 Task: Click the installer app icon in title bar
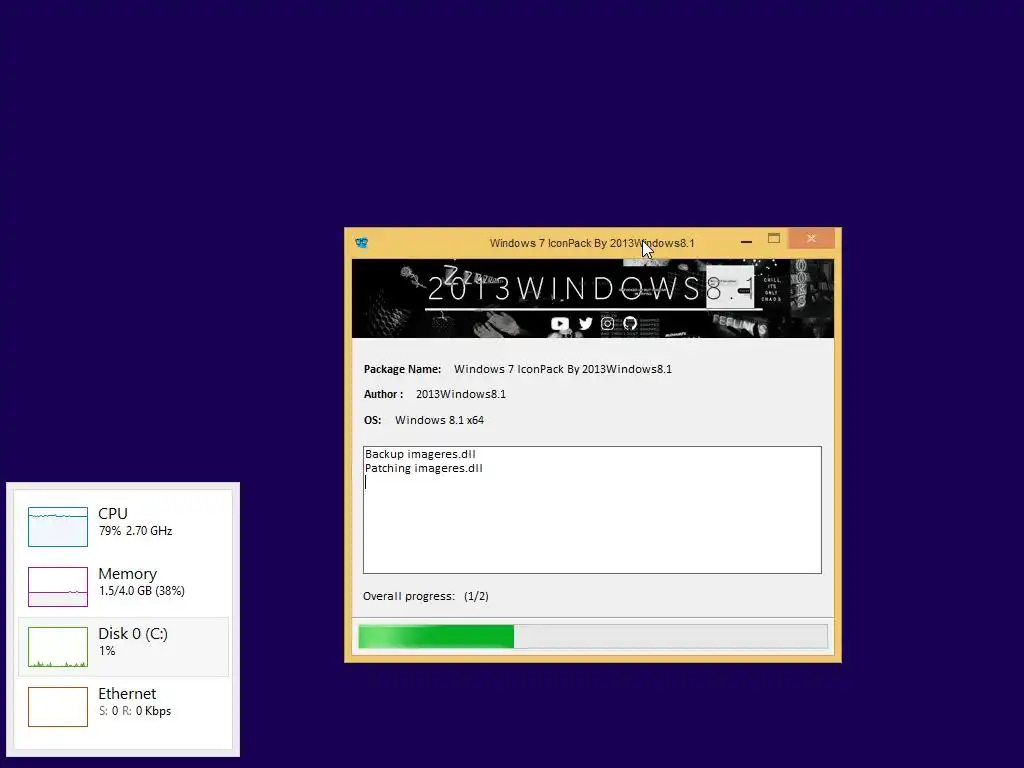[362, 243]
